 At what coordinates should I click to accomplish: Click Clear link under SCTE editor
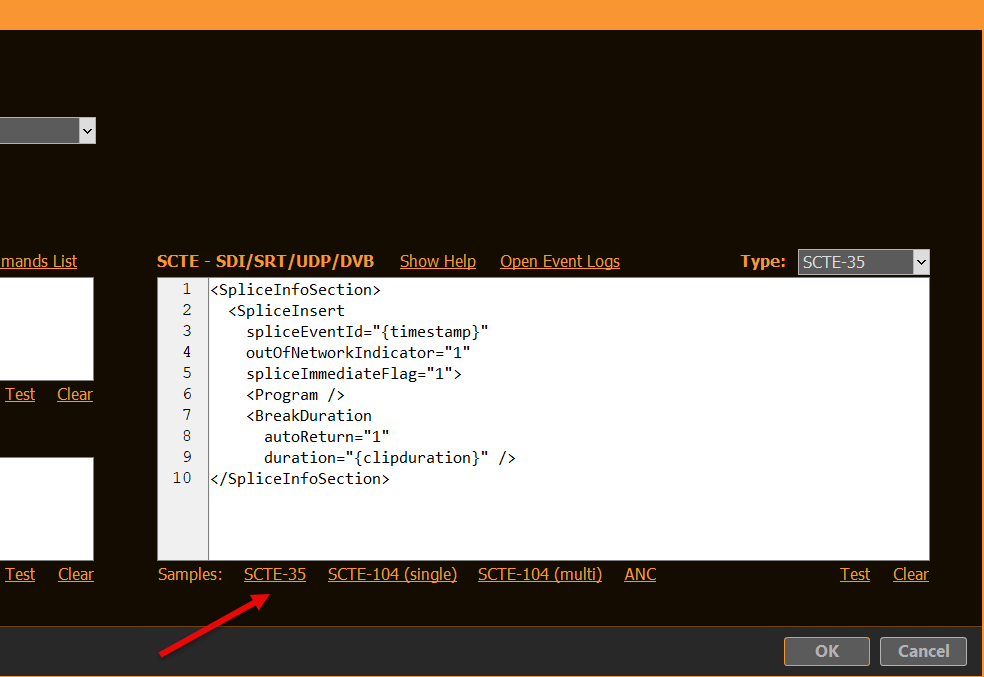click(911, 574)
